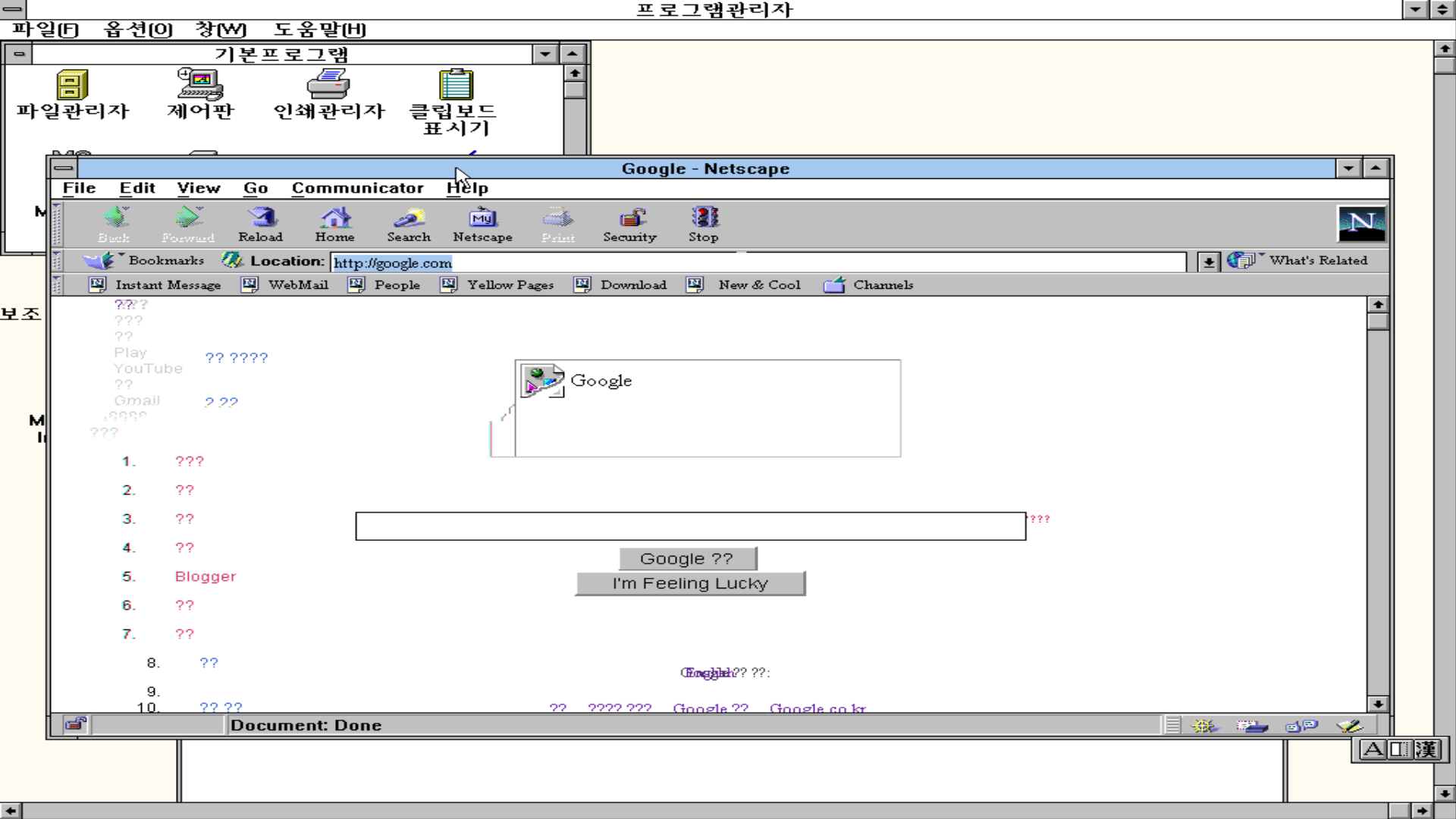Click the IME 漢 hanja button

coord(1426,750)
